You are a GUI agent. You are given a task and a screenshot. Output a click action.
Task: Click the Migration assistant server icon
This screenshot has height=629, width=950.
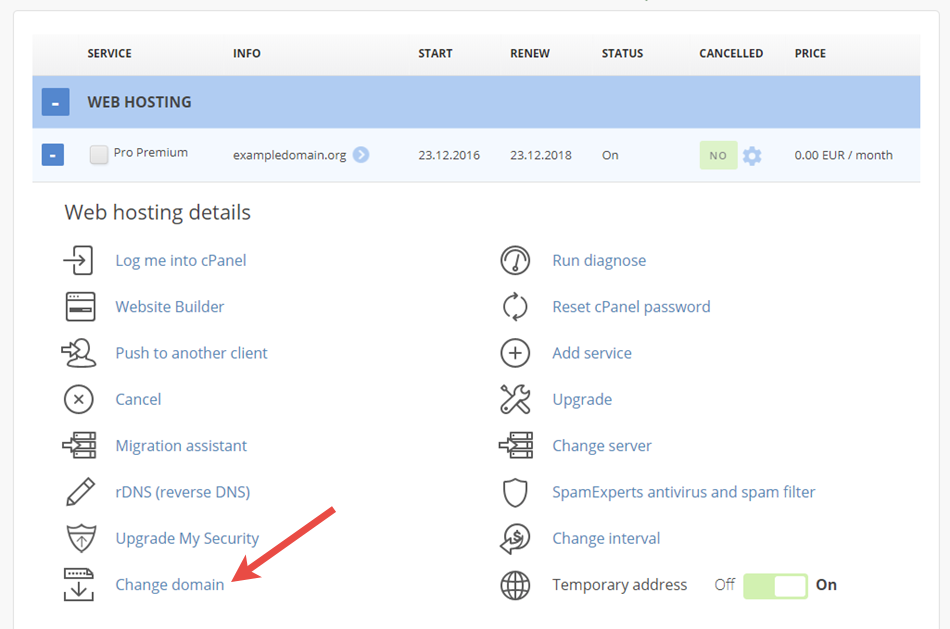(79, 445)
